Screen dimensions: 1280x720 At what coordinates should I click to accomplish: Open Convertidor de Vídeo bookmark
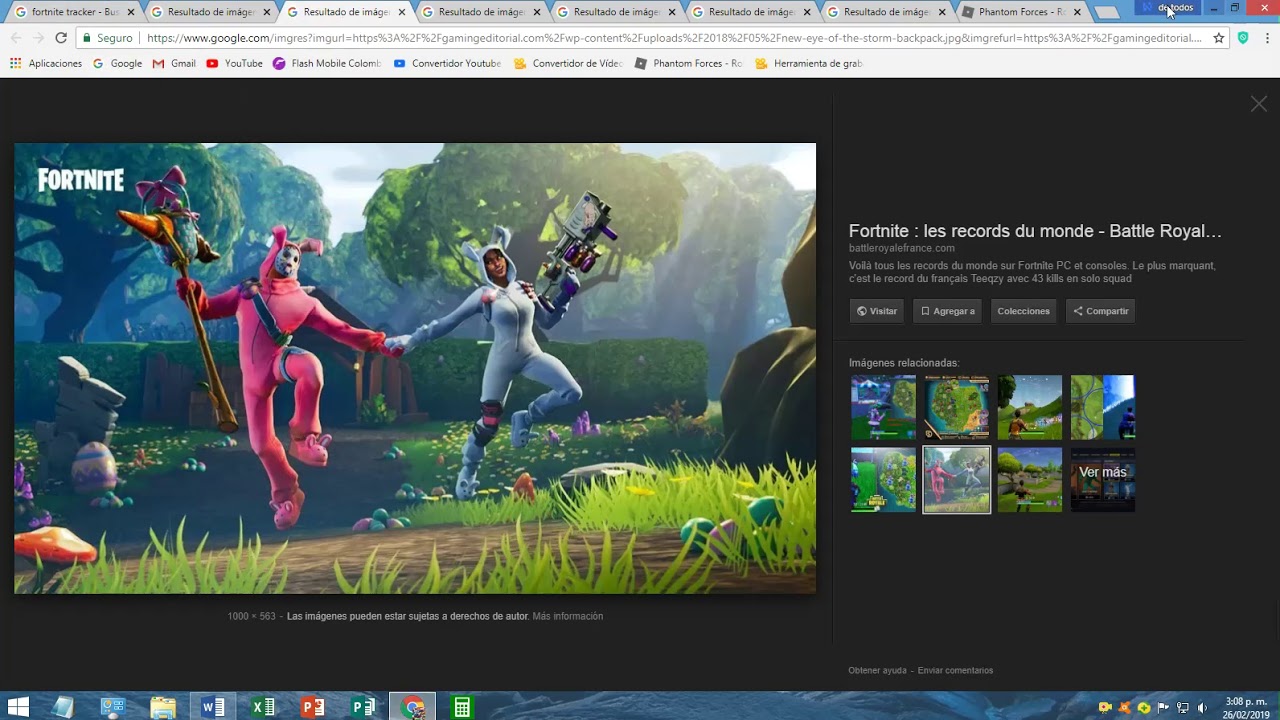point(568,63)
